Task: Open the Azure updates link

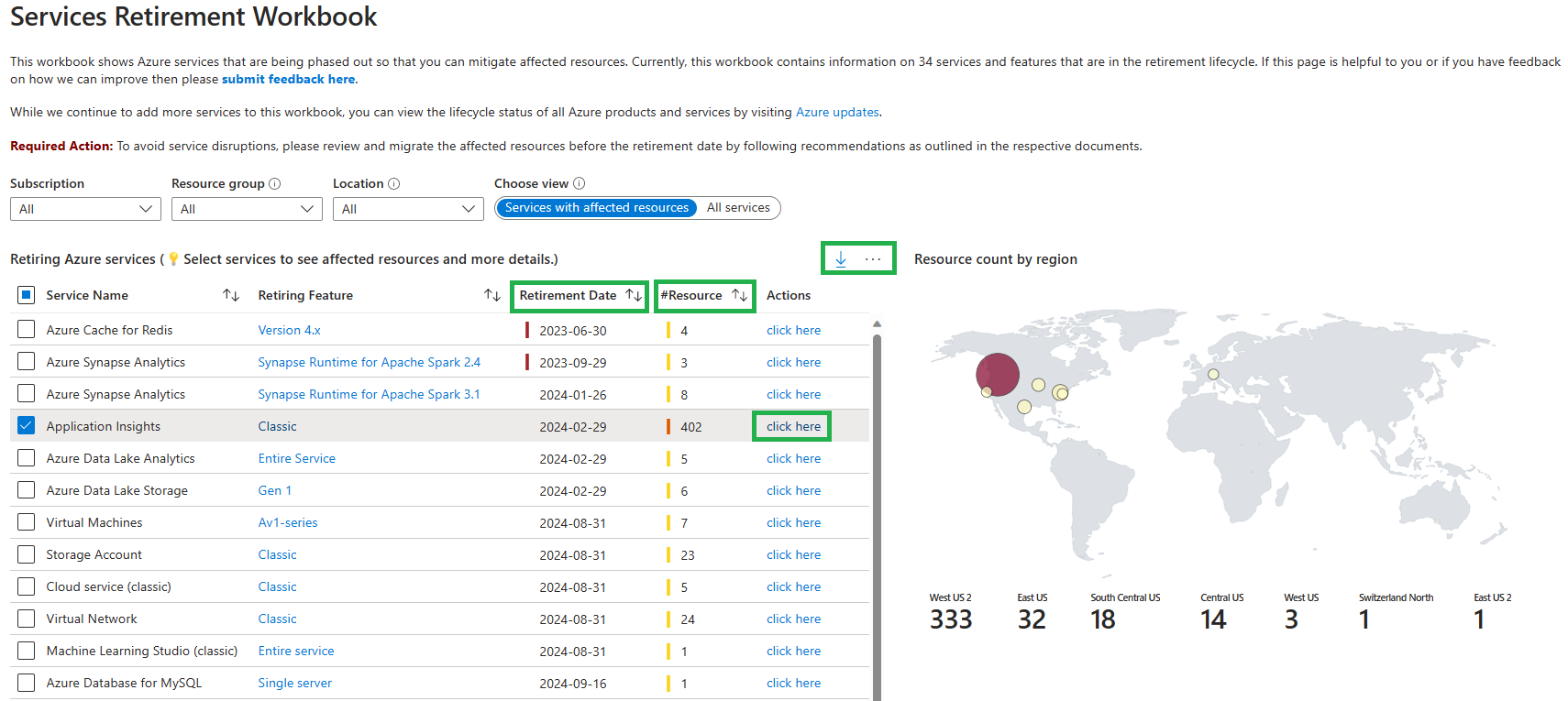Action: click(x=837, y=112)
